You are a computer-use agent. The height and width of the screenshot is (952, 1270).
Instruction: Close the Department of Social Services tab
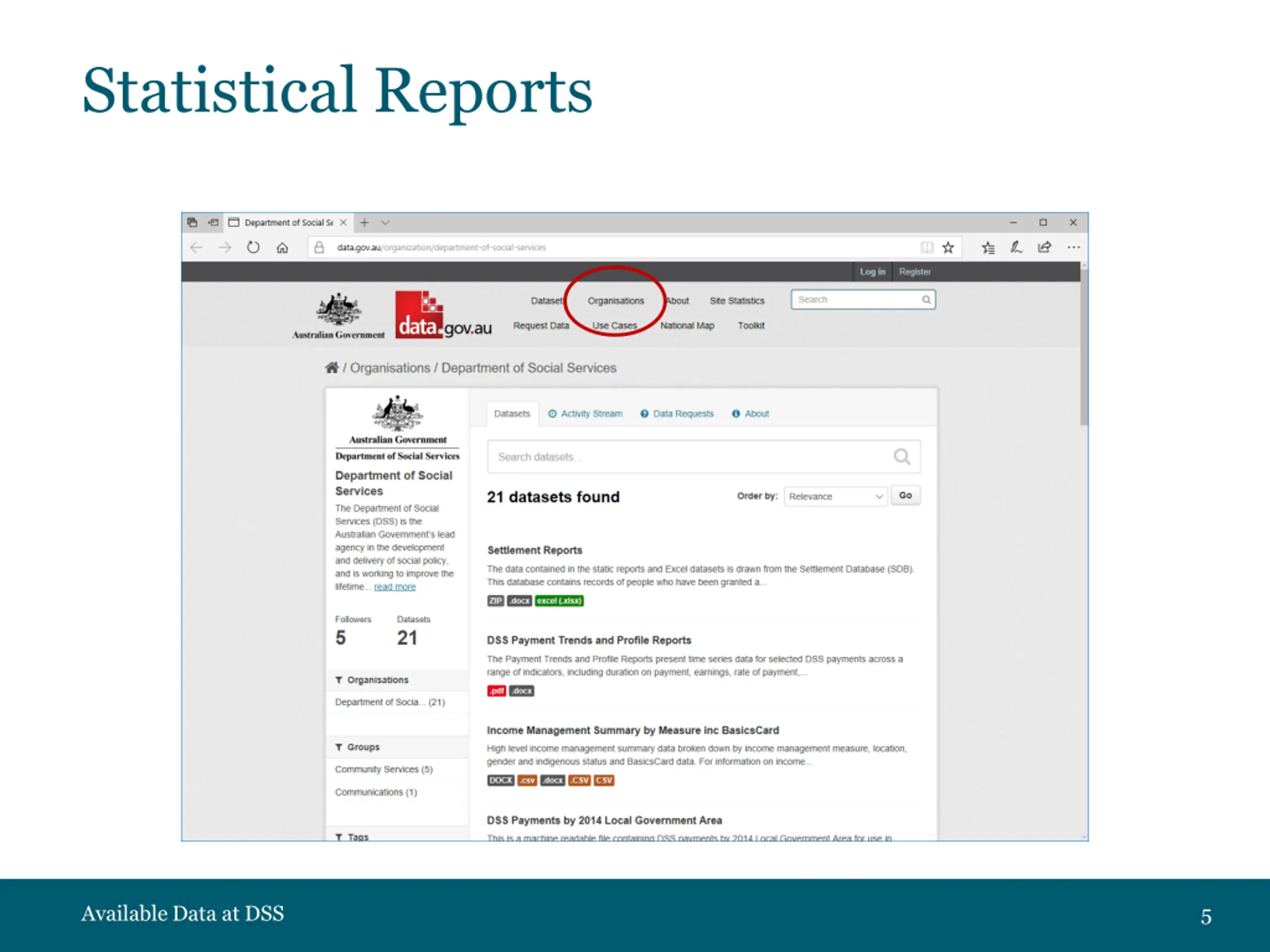coord(343,223)
